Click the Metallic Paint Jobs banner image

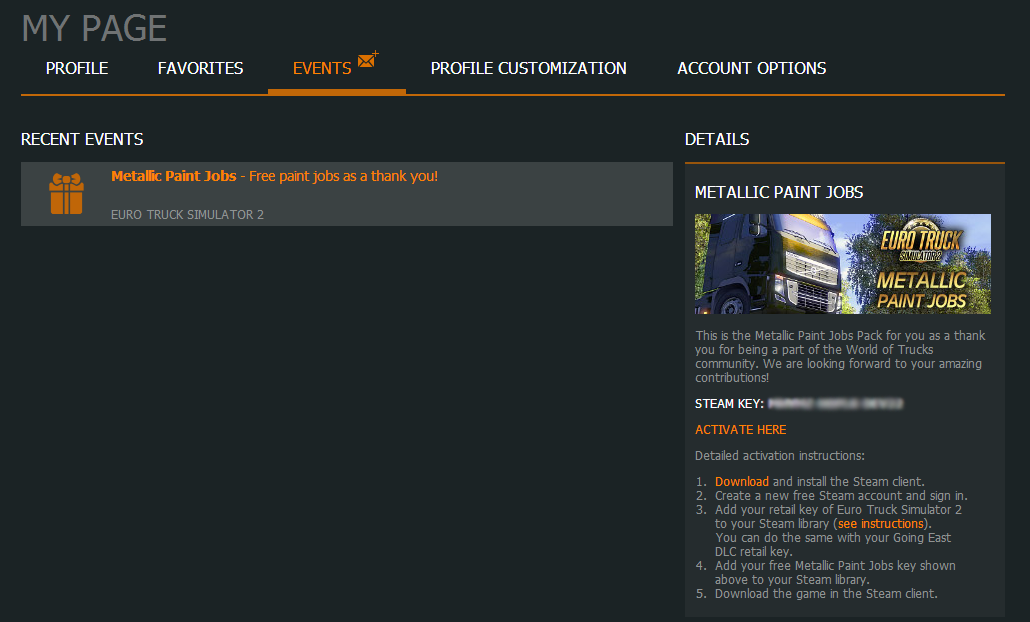[x=843, y=264]
